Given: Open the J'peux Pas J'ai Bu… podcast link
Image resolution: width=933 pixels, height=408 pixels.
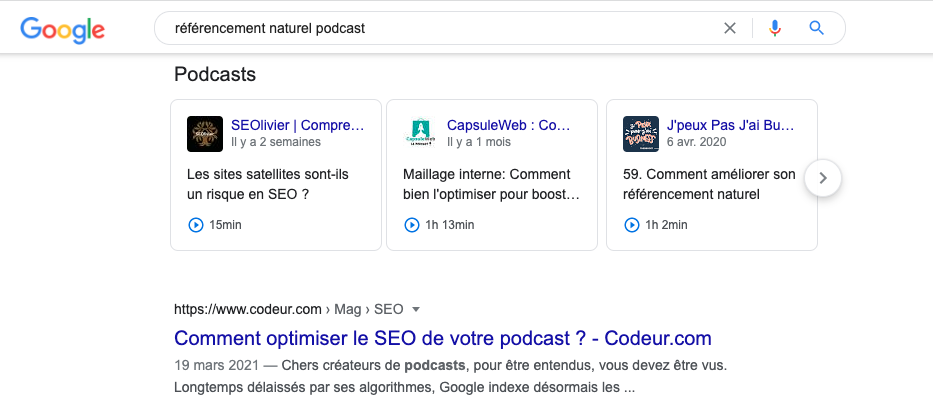Looking at the screenshot, I should click(731, 126).
